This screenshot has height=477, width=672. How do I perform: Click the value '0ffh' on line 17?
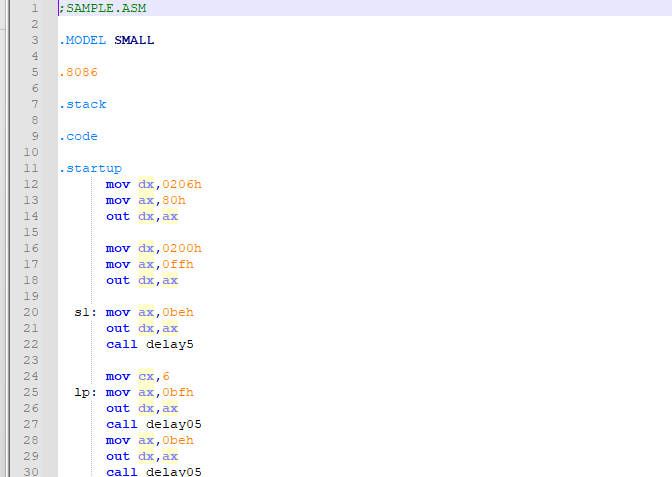(178, 264)
